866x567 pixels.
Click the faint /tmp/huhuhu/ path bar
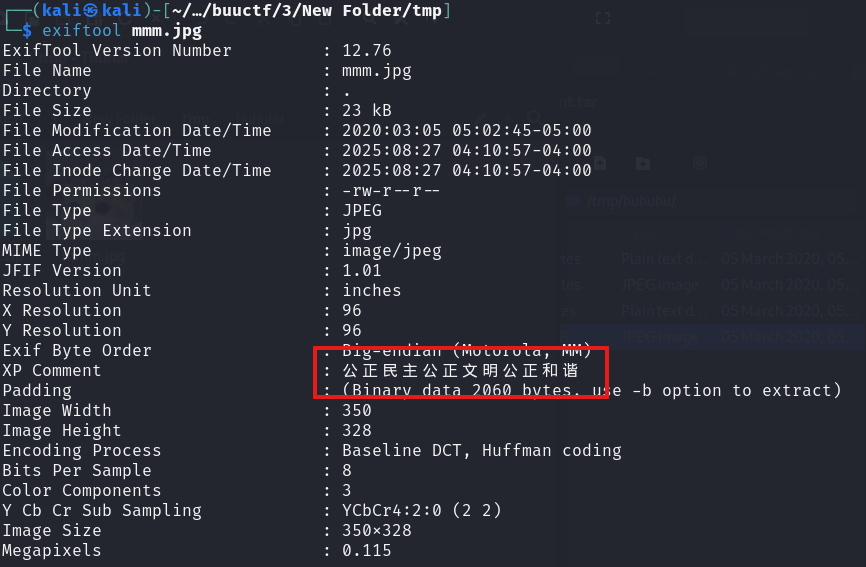(x=709, y=202)
